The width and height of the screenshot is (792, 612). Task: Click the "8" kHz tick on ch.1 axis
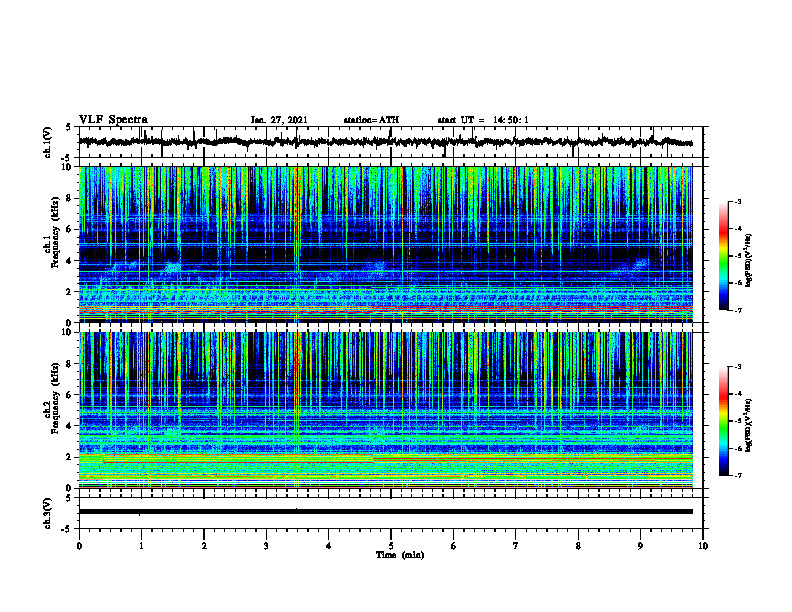[70, 198]
